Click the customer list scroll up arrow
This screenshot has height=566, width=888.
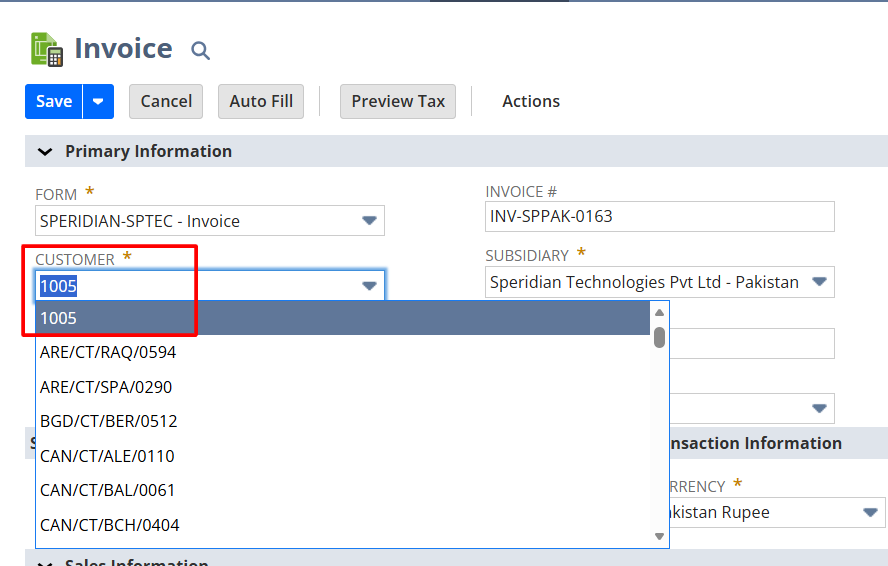coord(659,312)
